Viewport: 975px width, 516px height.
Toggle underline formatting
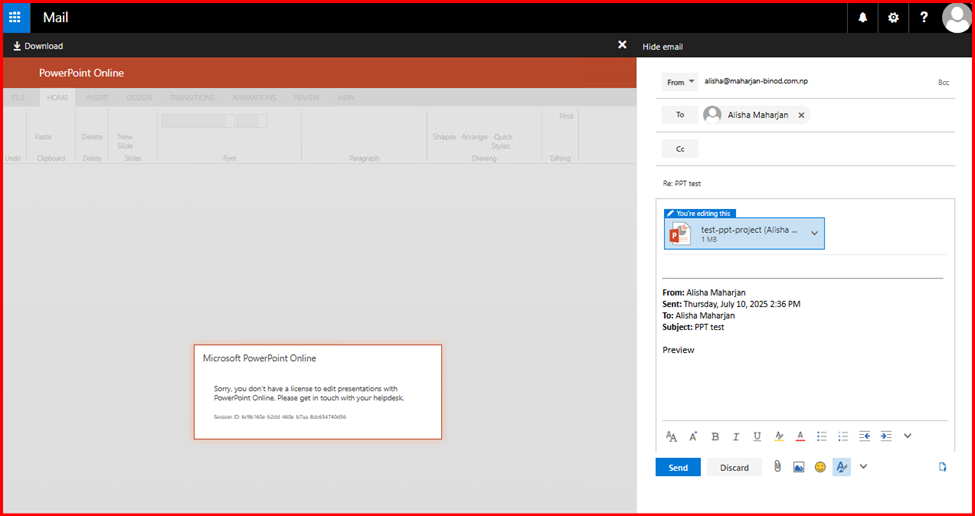[x=757, y=436]
